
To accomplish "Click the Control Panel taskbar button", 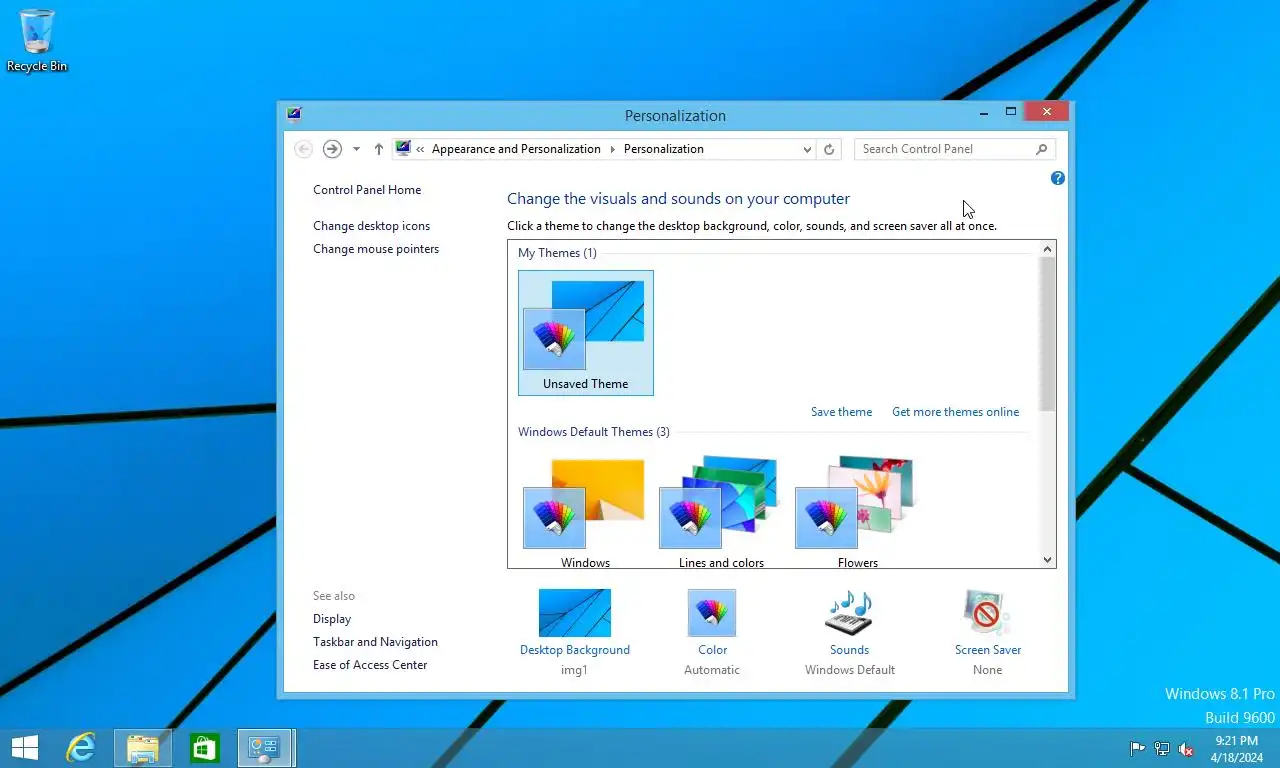I will (x=266, y=748).
